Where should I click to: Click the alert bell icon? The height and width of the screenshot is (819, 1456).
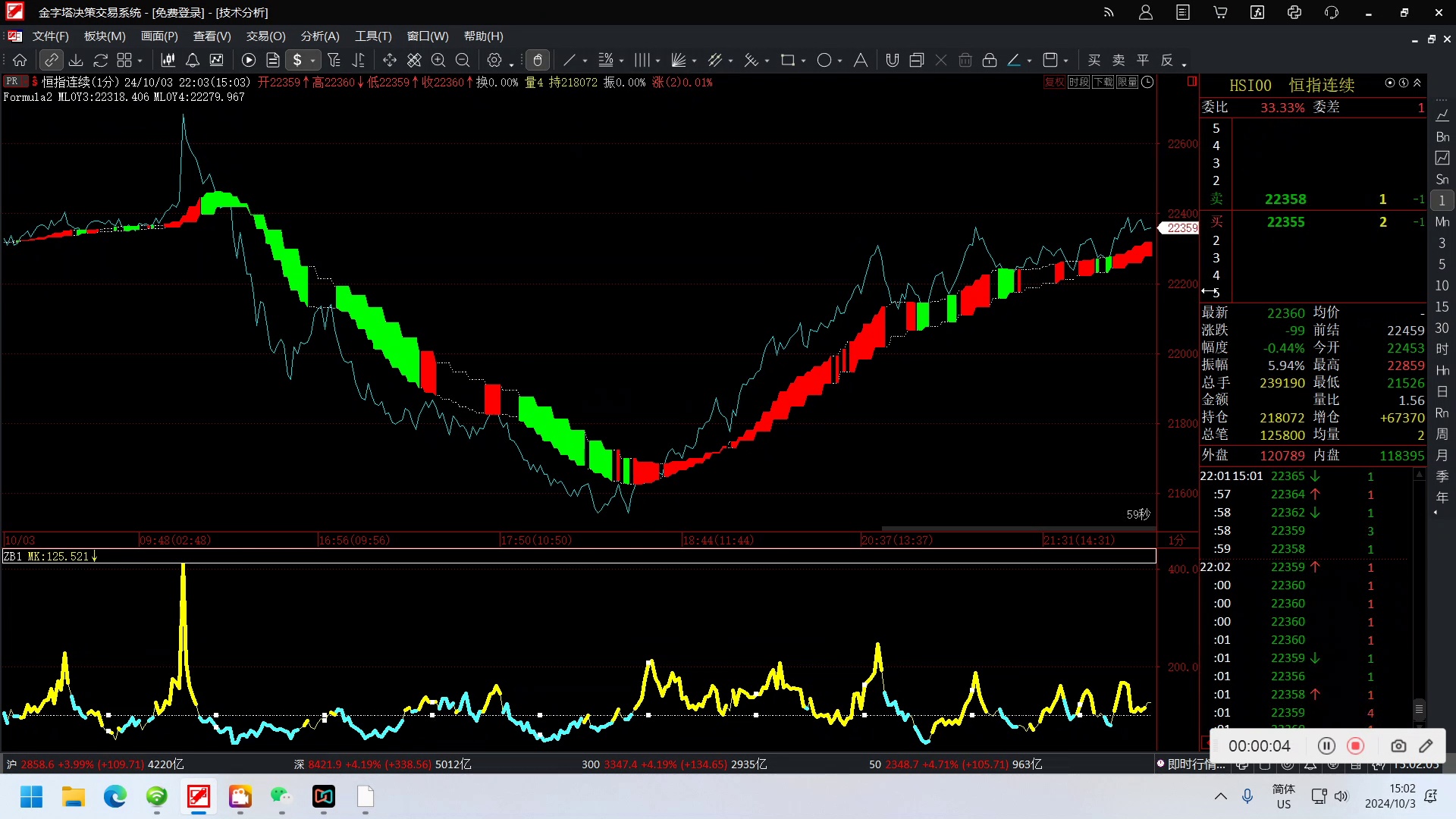193,60
